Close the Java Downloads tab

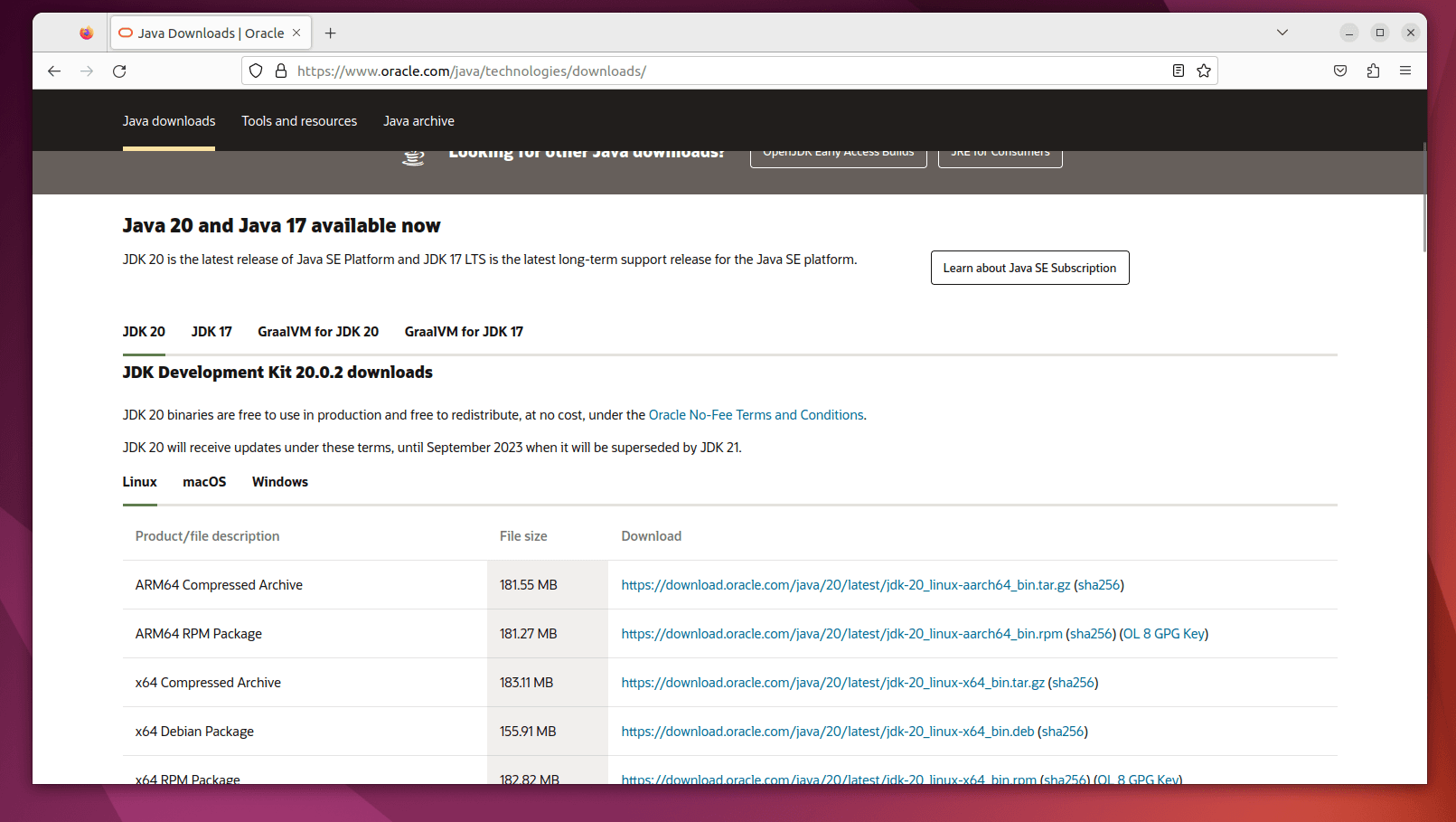296,33
